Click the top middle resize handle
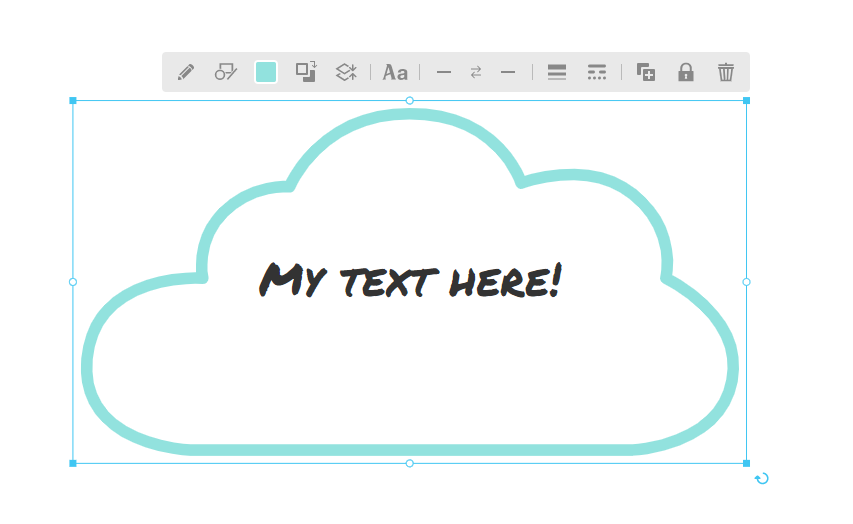The image size is (853, 524). (x=410, y=101)
